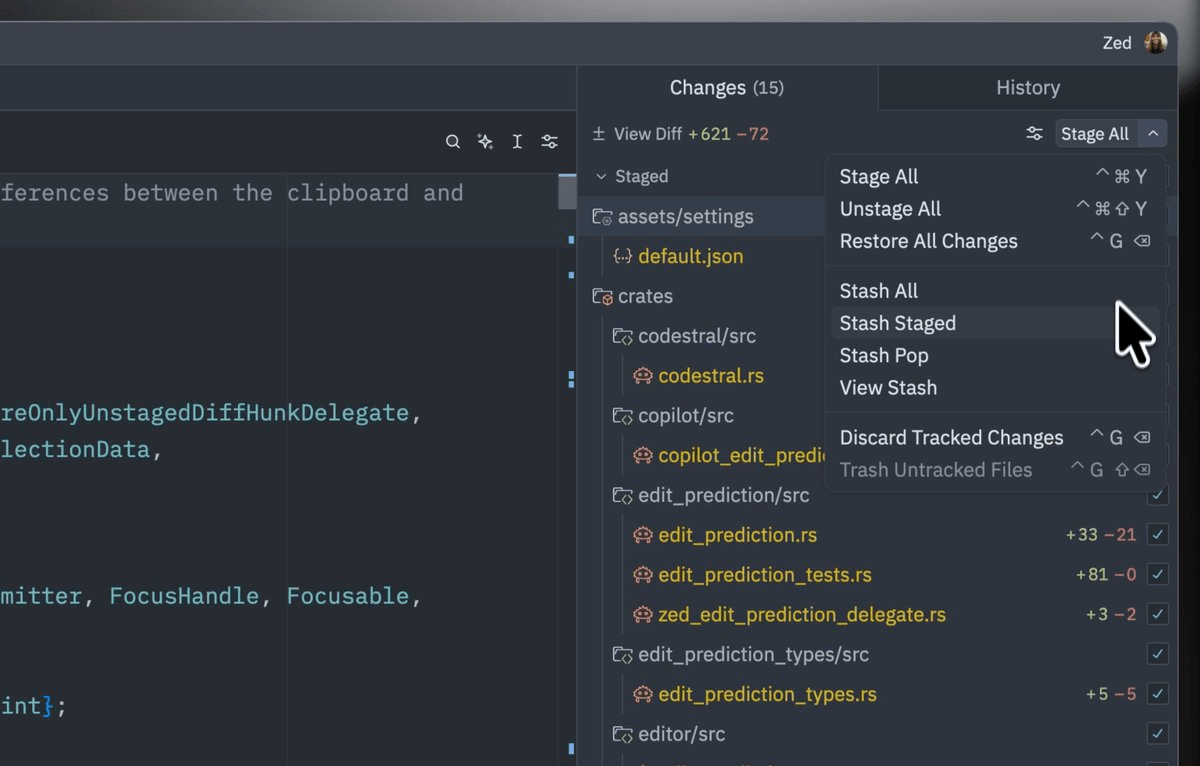Open buffer search magnifier icon
Viewport: 1200px width, 766px height.
(453, 142)
